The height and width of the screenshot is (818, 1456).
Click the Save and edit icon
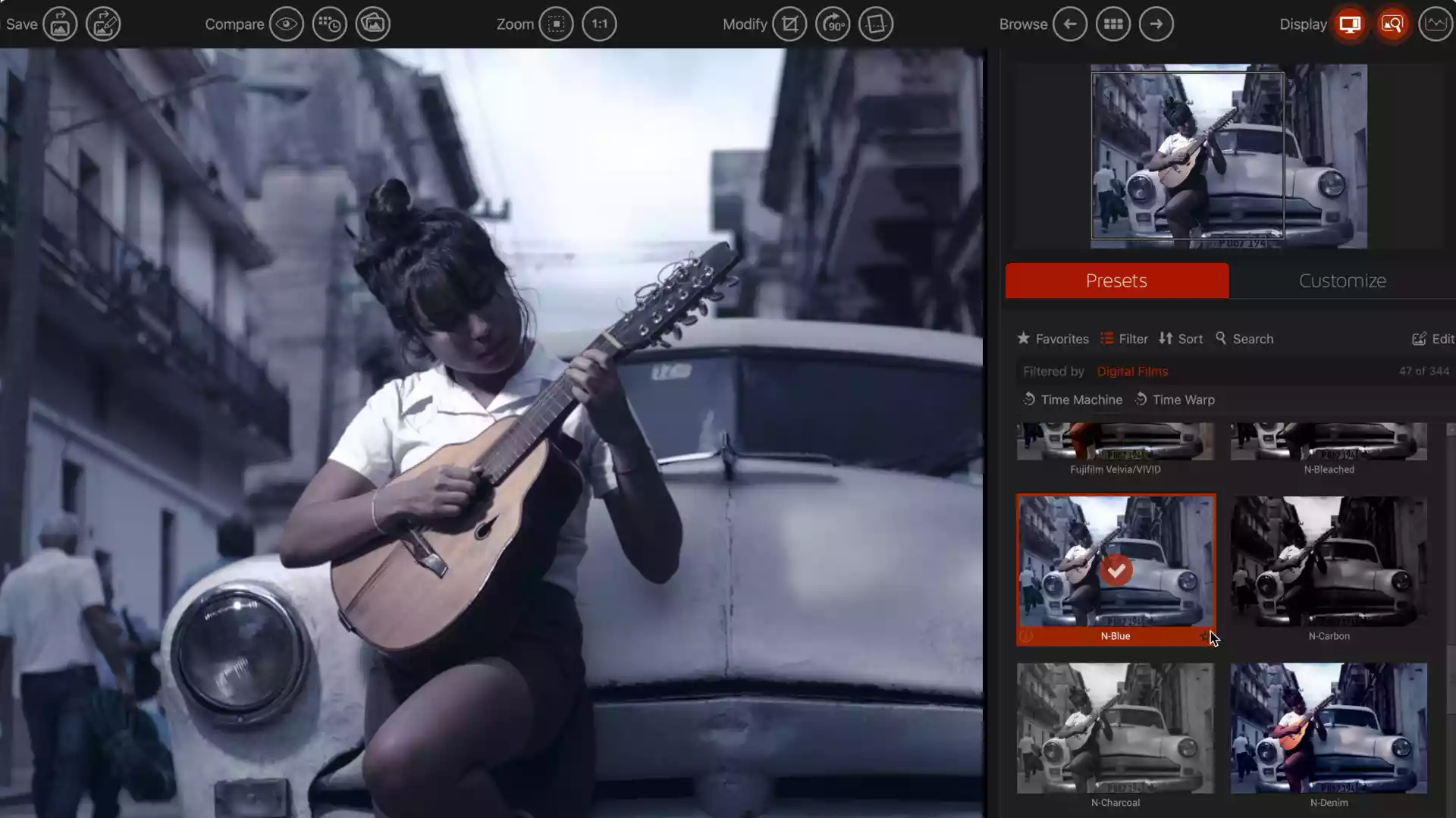(x=103, y=24)
